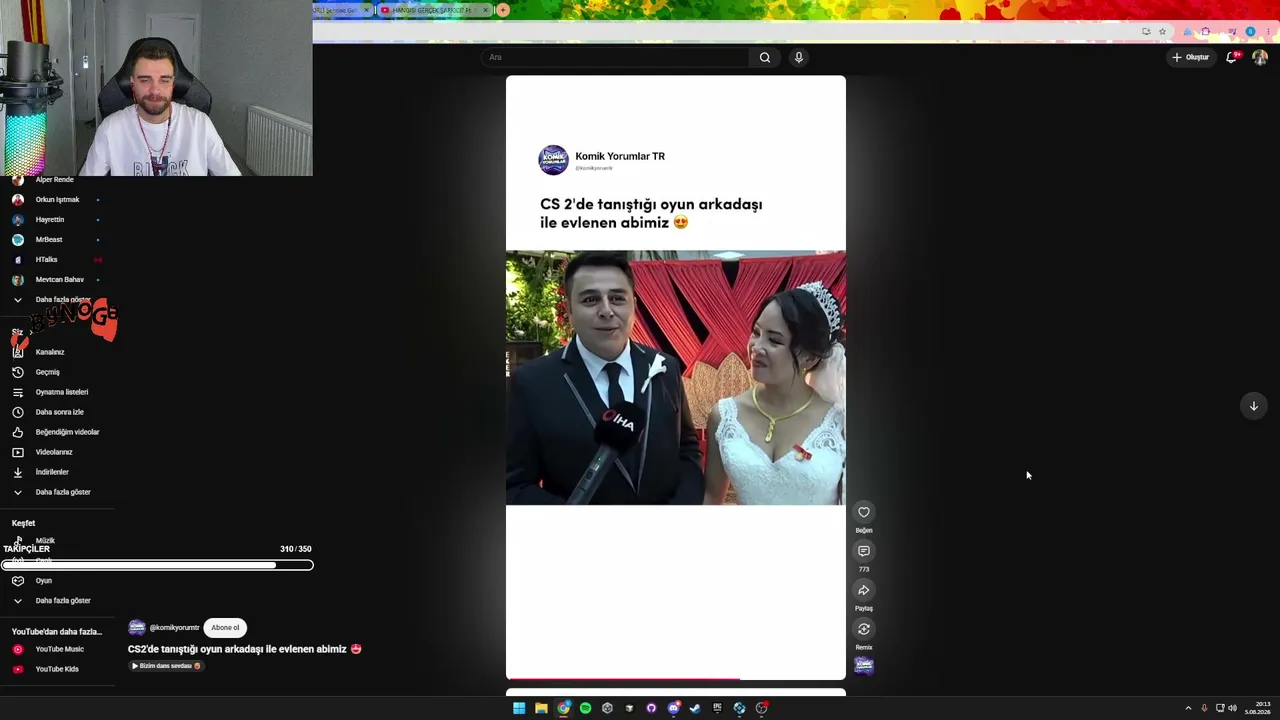Open Epic Games Launcher from the taskbar
Image resolution: width=1280 pixels, height=720 pixels.
coord(717,708)
